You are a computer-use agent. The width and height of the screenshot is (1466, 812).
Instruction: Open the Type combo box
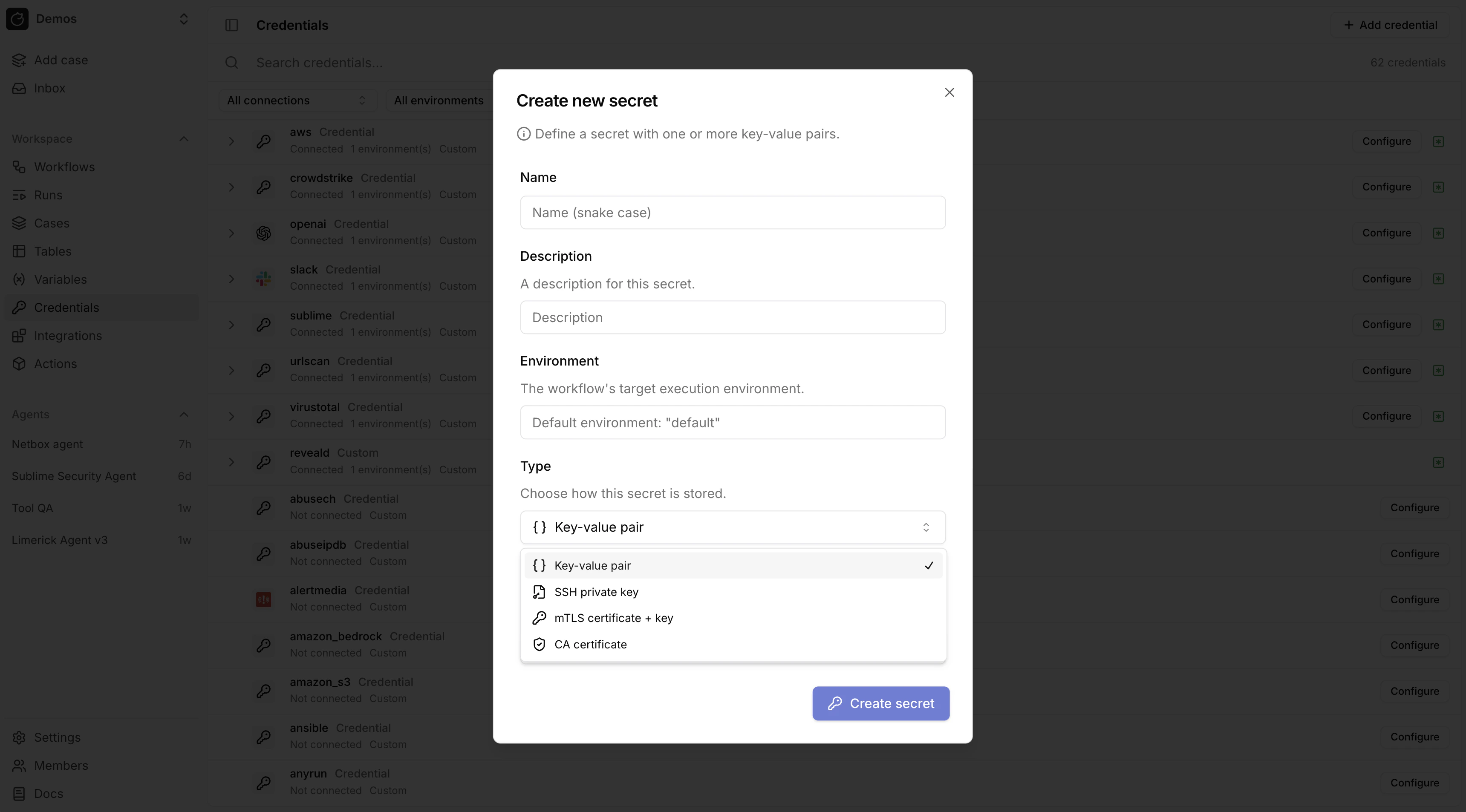[x=732, y=527]
